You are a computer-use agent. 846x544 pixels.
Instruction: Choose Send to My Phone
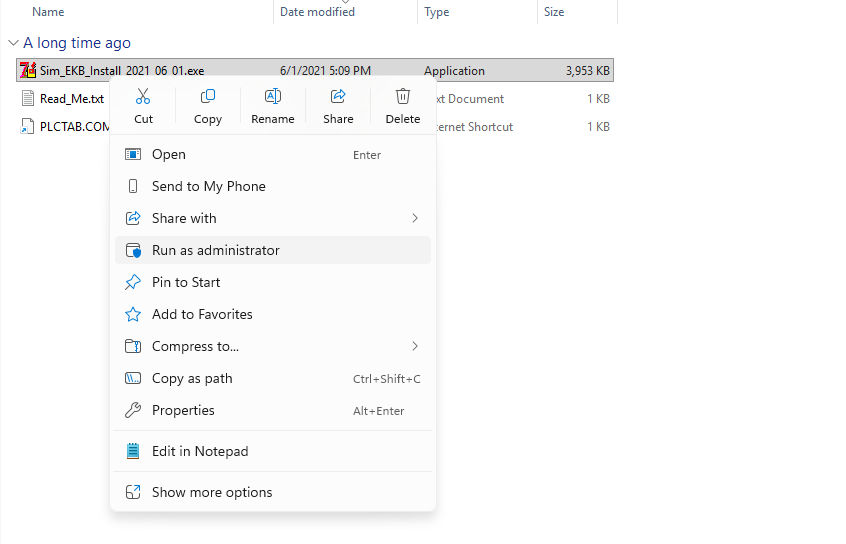(x=208, y=186)
